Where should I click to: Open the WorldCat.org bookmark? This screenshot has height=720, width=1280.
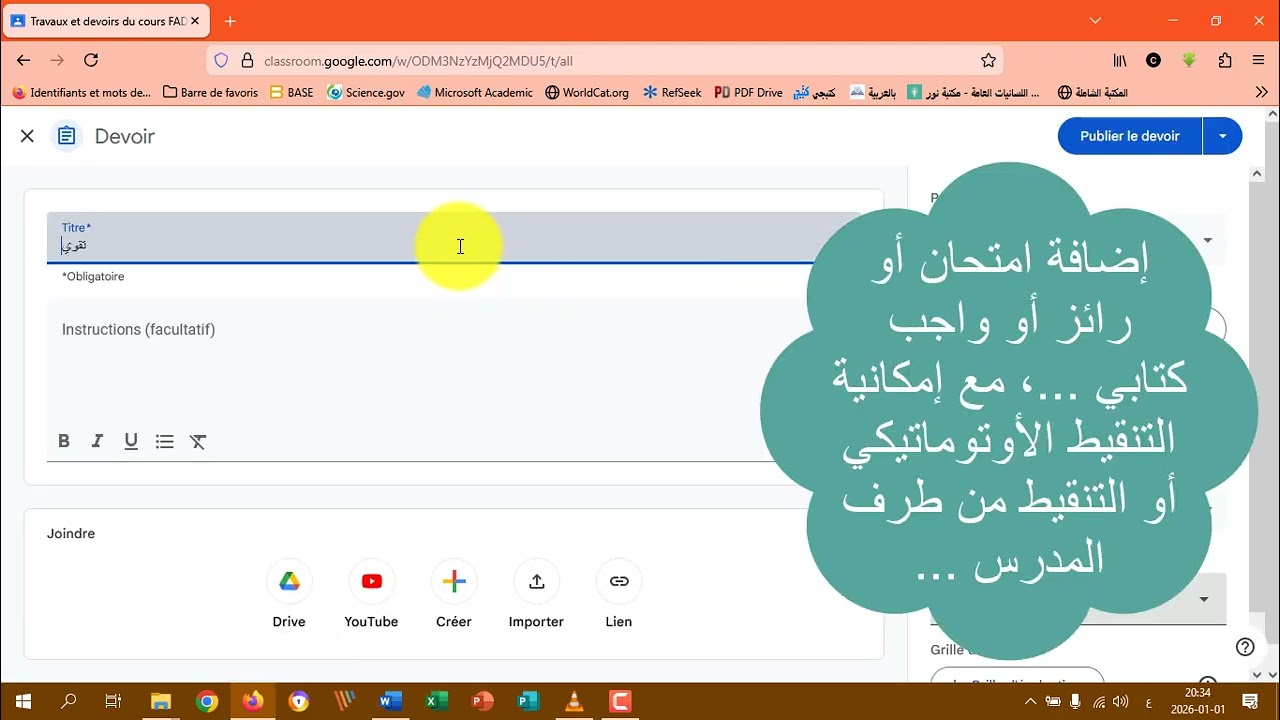[587, 92]
